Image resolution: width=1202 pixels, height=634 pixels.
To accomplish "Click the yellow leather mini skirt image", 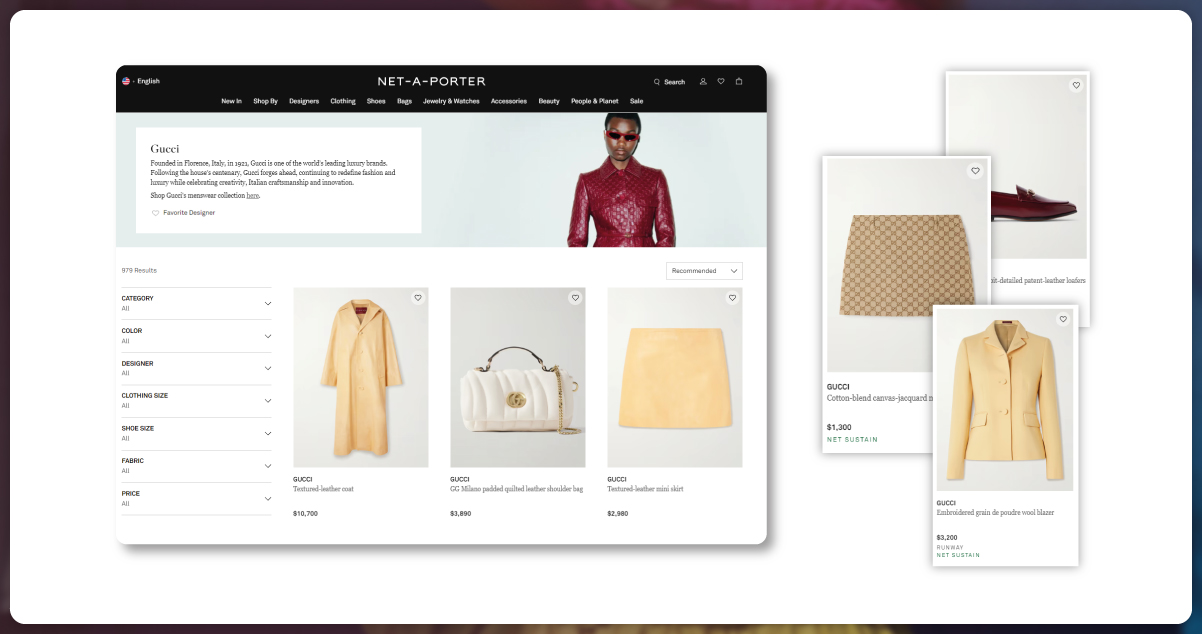I will (675, 377).
